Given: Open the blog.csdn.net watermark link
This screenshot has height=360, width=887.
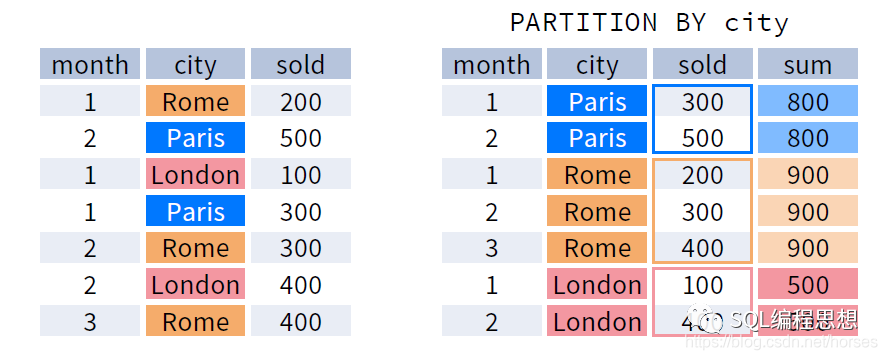Looking at the screenshot, I should tap(780, 341).
